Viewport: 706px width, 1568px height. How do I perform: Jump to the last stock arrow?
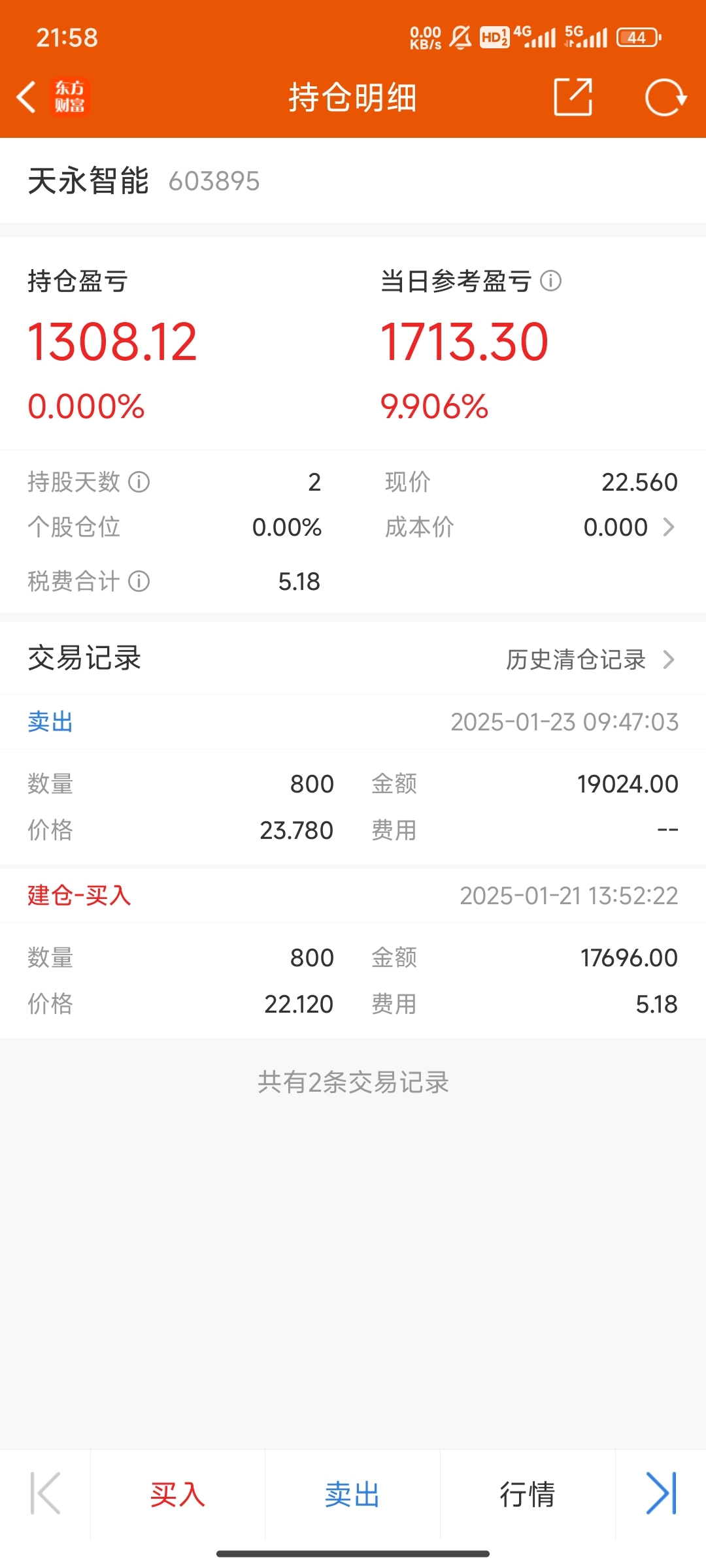(x=661, y=1494)
